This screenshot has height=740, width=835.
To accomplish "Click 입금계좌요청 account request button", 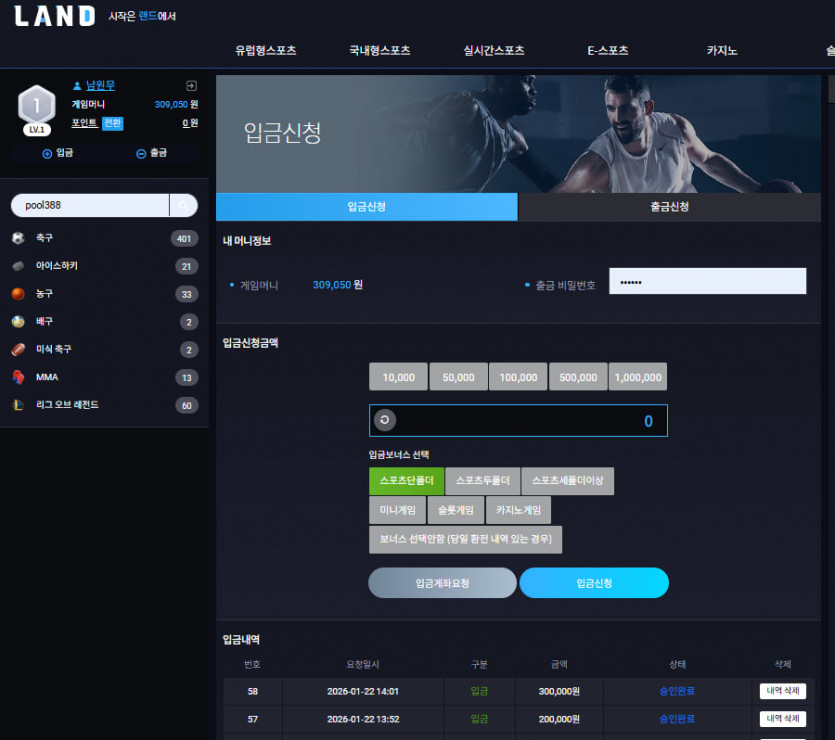I will [442, 583].
